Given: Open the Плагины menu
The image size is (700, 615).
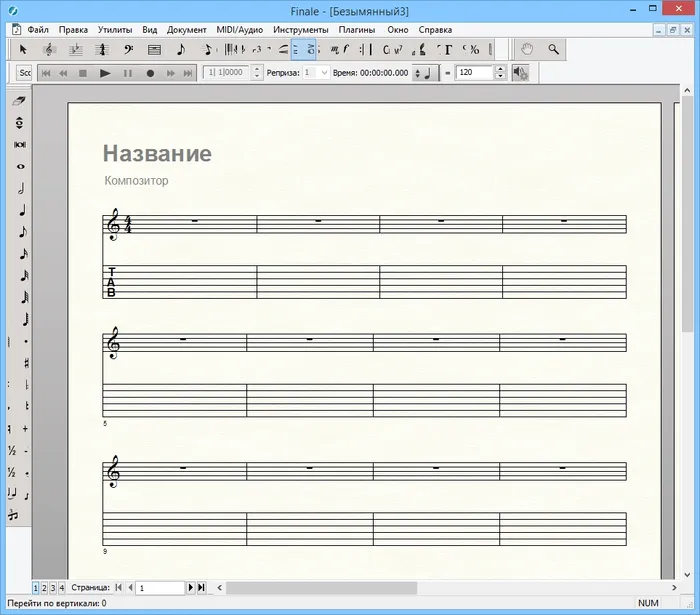Looking at the screenshot, I should click(x=356, y=30).
